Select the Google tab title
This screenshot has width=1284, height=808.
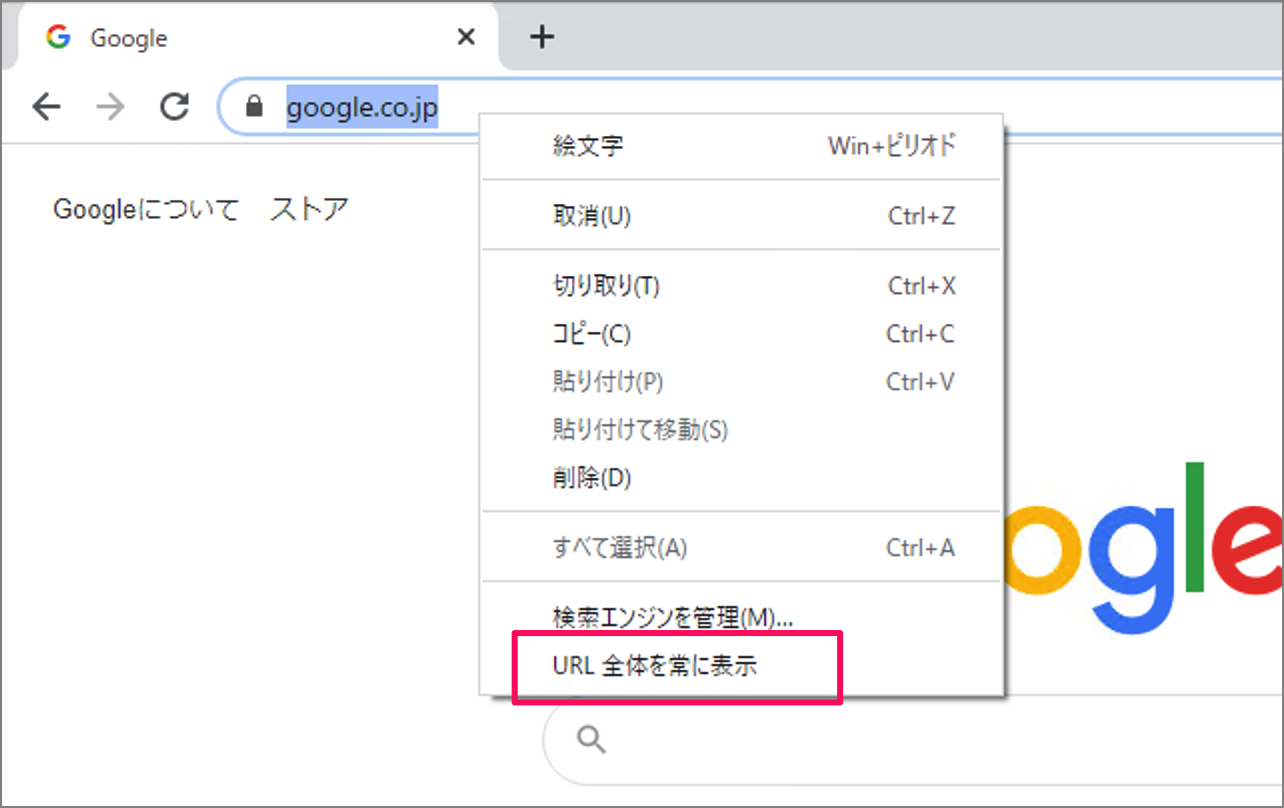click(129, 38)
